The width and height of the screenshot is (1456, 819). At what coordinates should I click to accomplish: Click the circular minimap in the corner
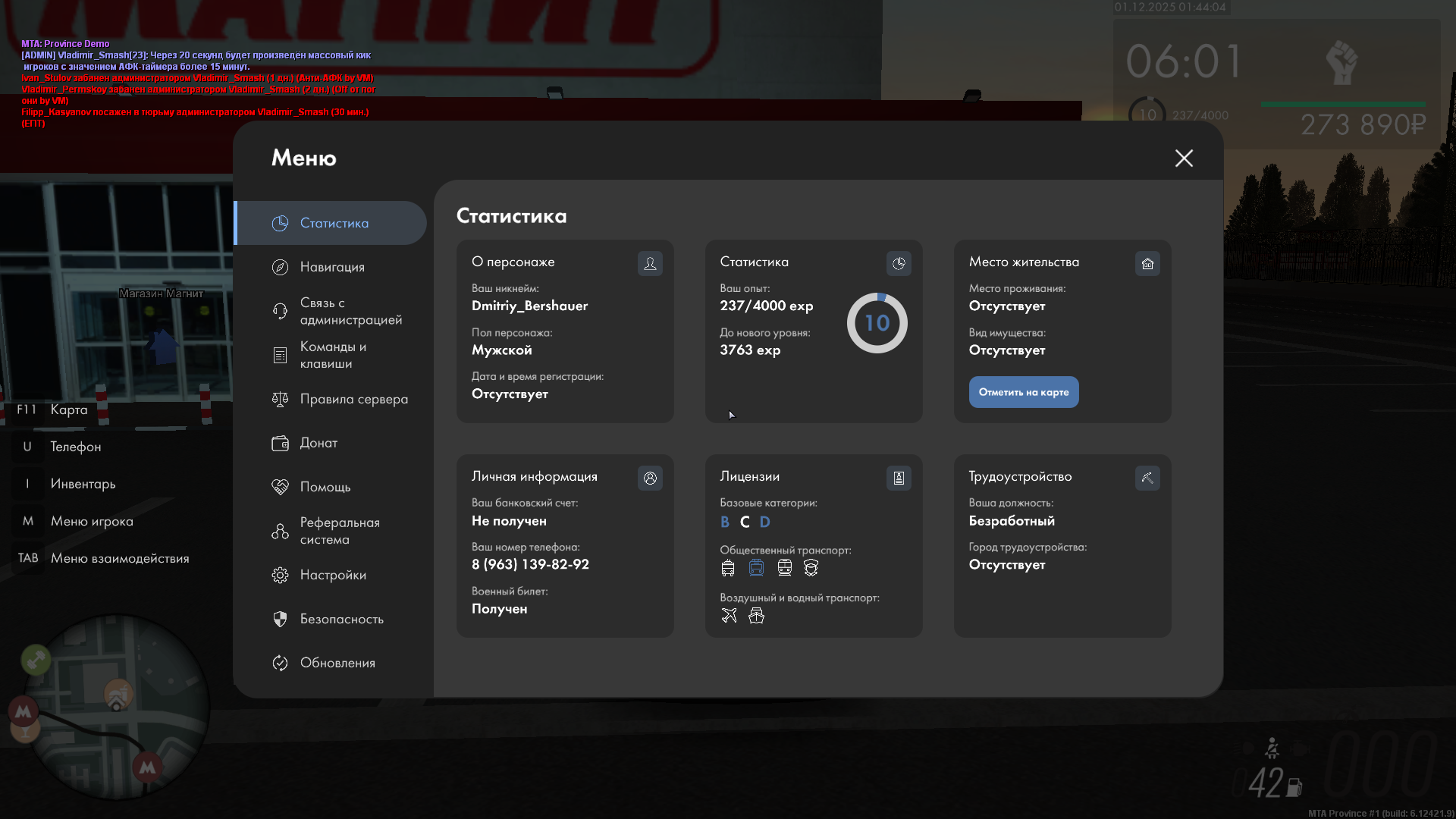[118, 705]
